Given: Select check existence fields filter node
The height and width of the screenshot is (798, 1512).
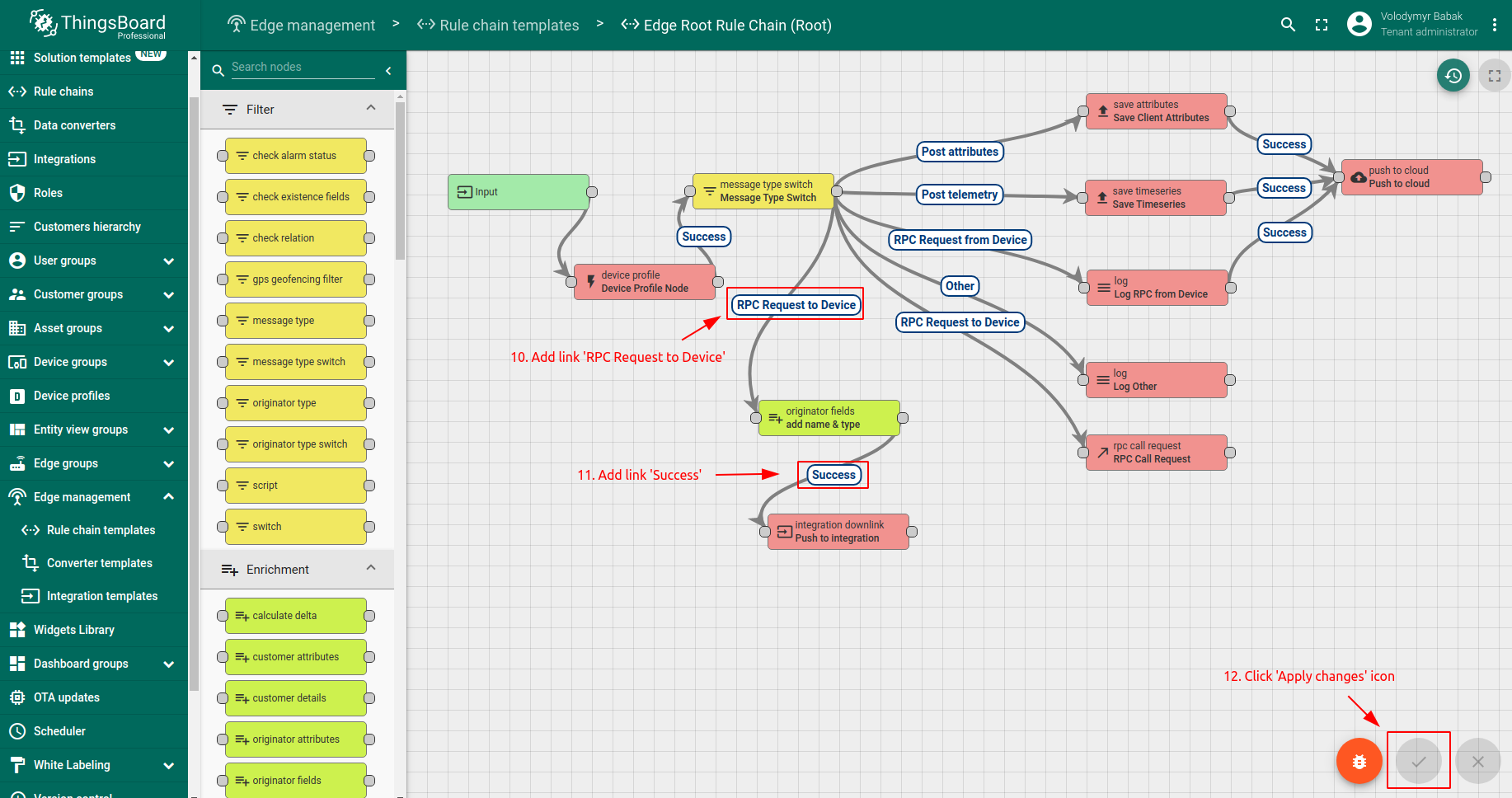Looking at the screenshot, I should point(295,197).
